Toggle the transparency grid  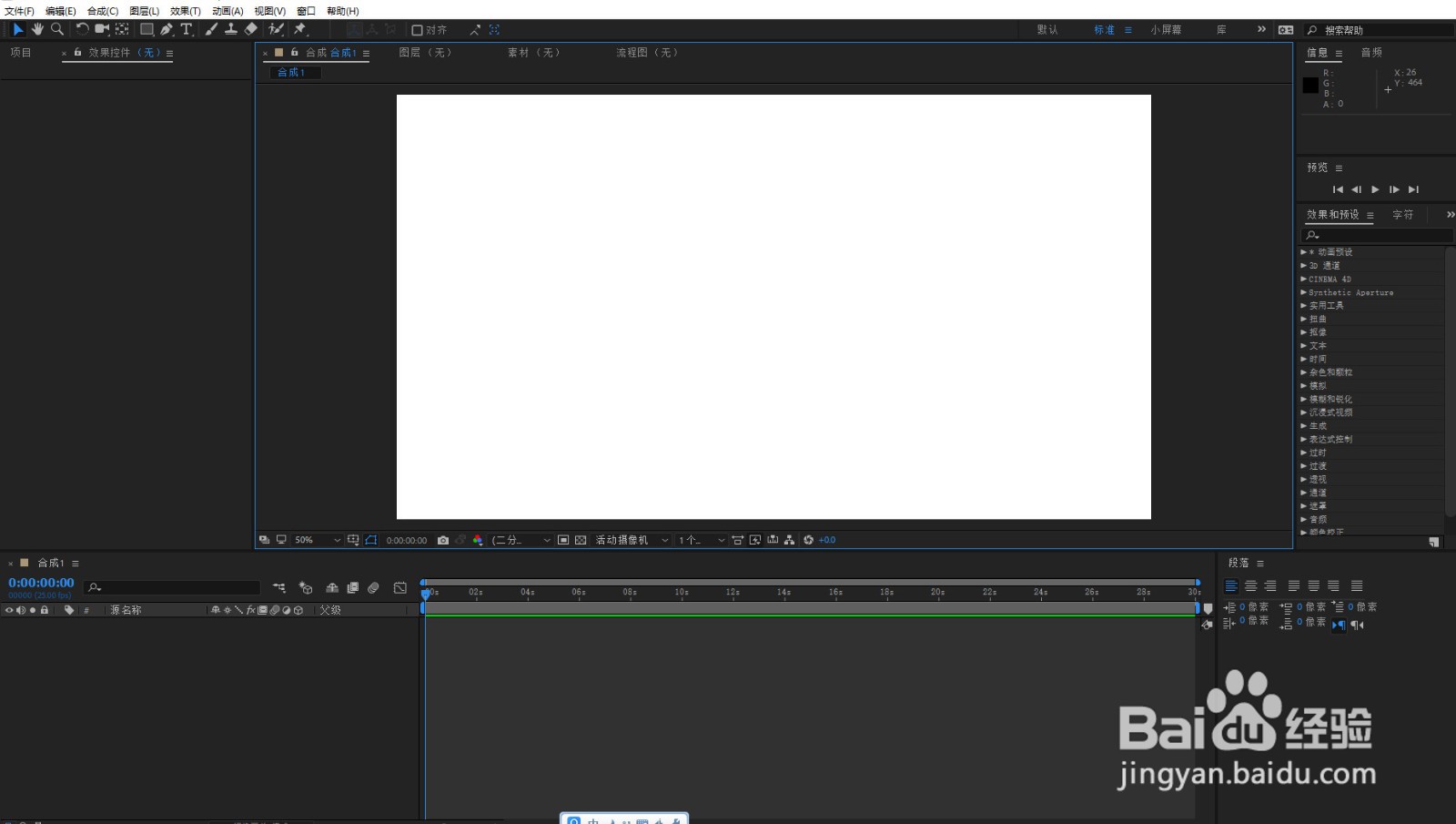pos(581,540)
